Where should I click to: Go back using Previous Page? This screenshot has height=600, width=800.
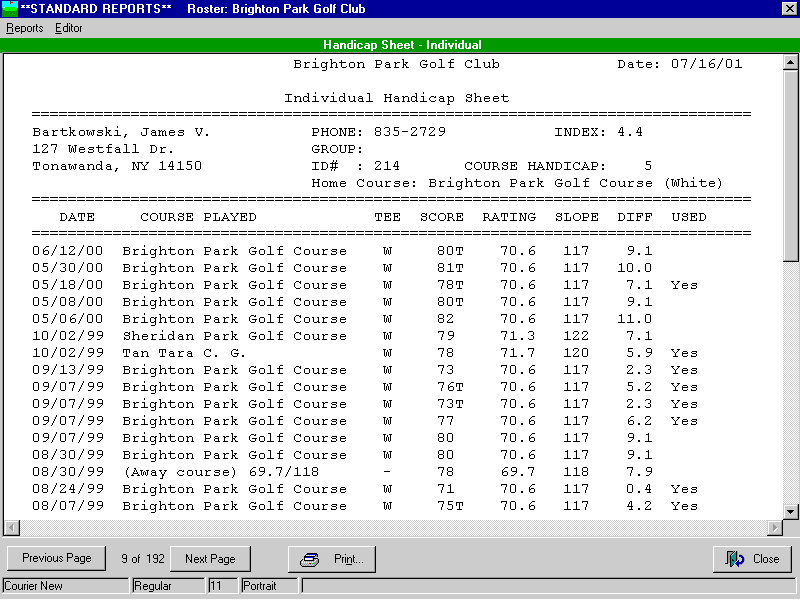tap(55, 559)
